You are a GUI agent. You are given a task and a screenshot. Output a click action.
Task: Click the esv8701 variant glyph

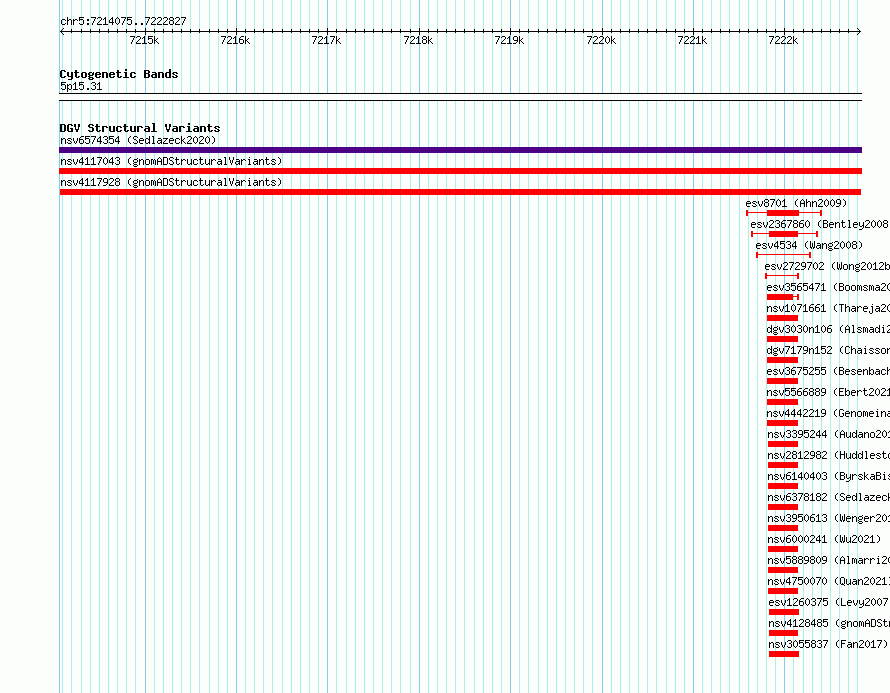tap(784, 213)
